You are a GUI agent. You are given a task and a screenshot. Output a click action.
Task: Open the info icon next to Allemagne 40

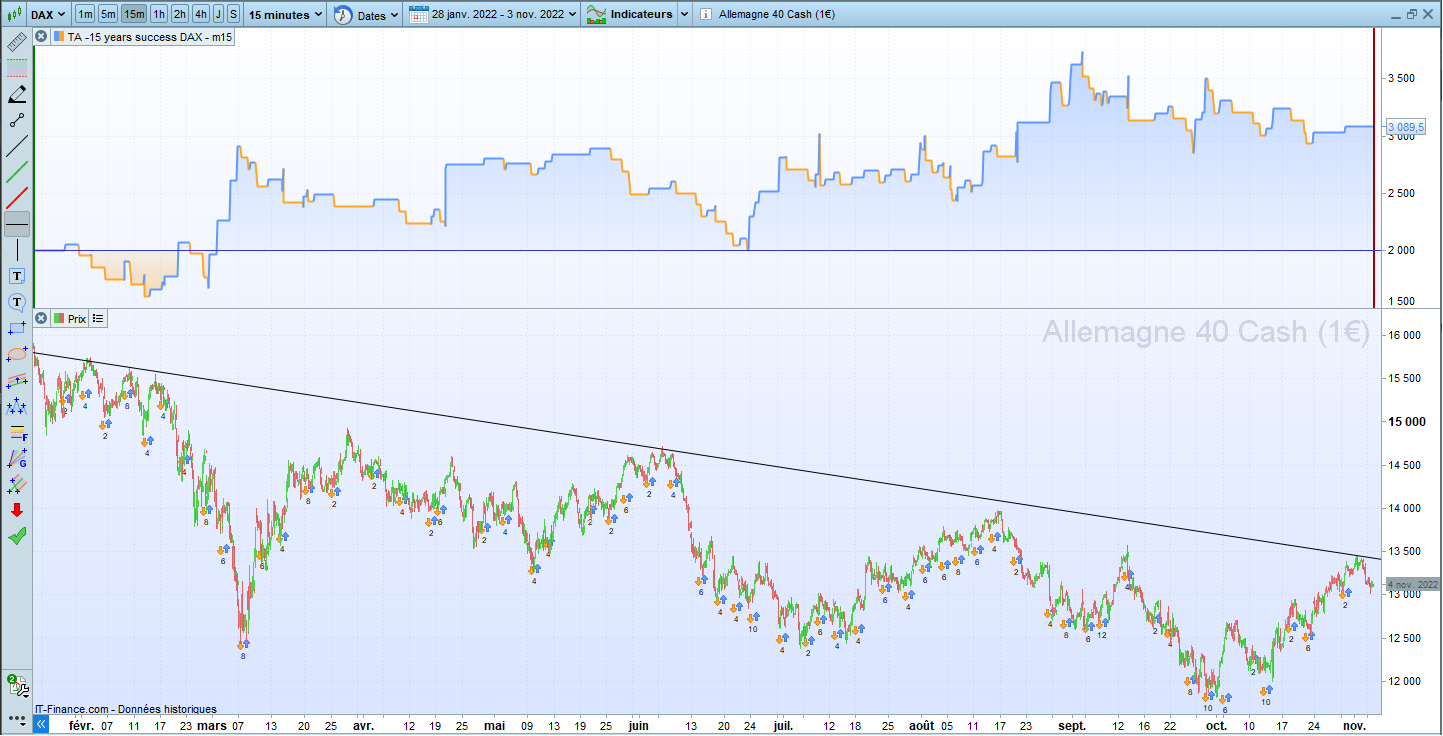707,15
